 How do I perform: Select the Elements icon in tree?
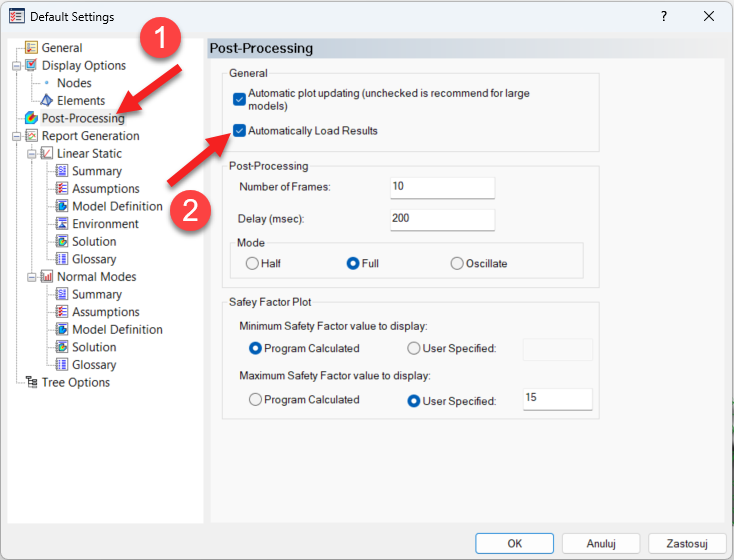click(46, 101)
